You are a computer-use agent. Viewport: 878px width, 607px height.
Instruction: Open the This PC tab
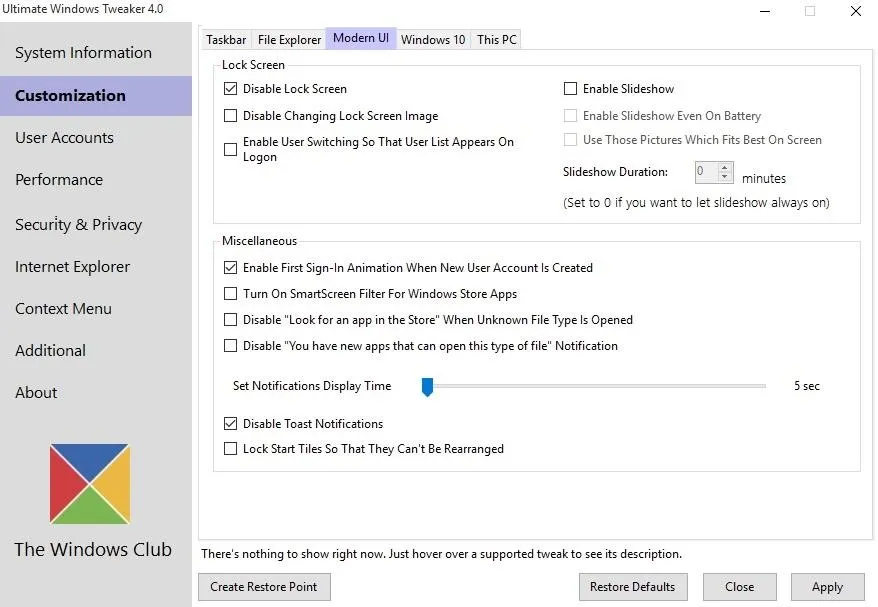497,39
